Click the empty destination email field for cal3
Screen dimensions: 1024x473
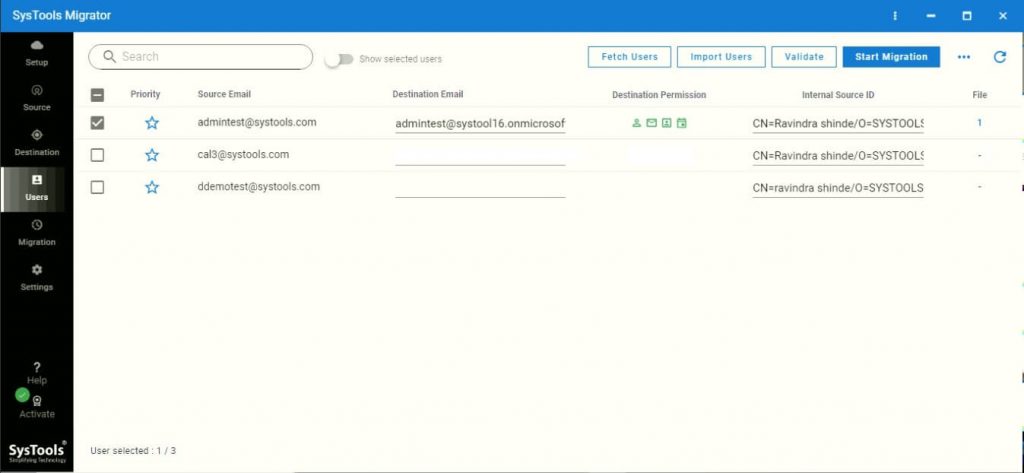(x=480, y=156)
